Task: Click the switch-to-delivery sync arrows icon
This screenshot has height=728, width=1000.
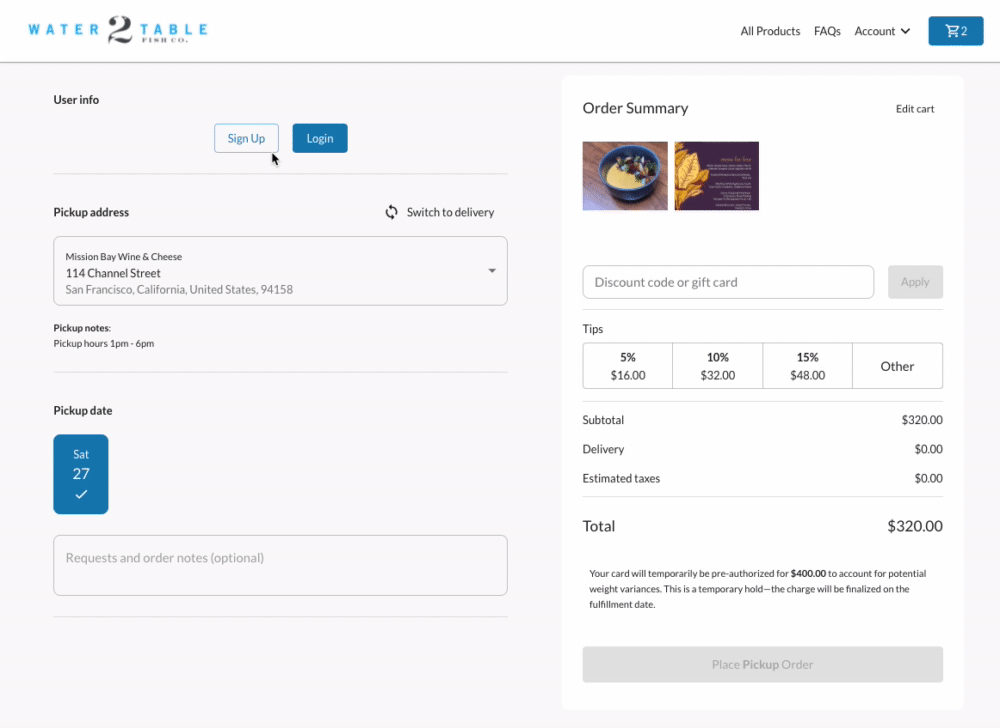Action: tap(392, 212)
